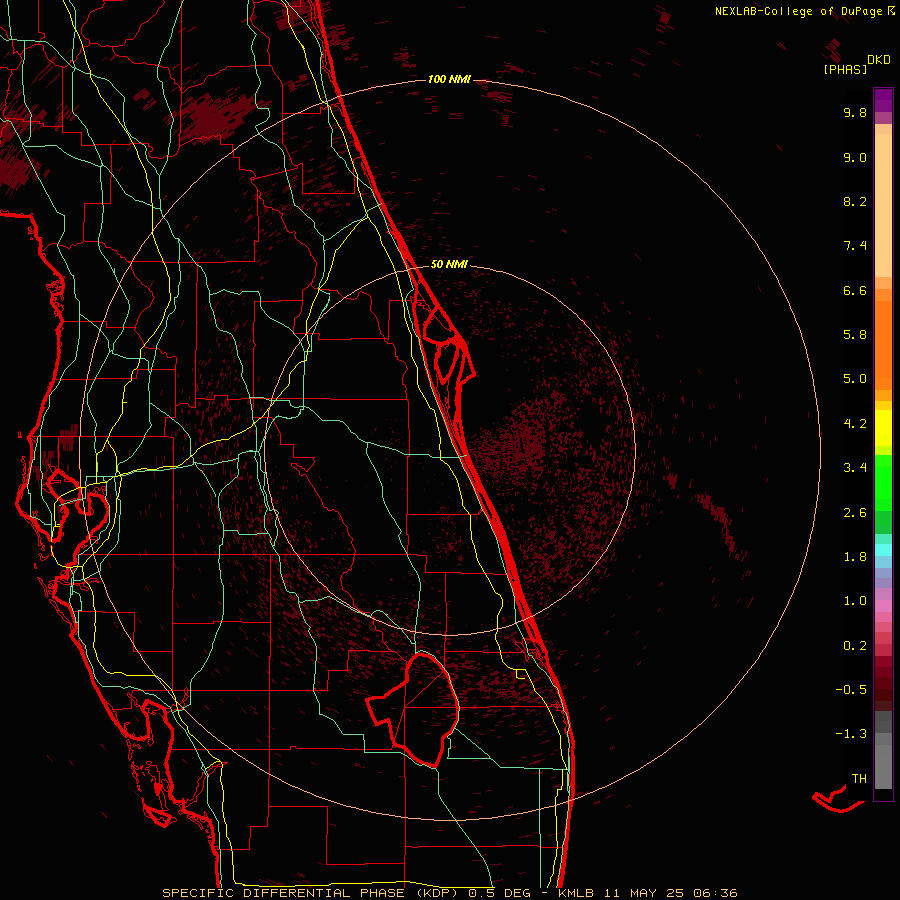The height and width of the screenshot is (900, 900).
Task: Click the 8.2 scale value
Action: [x=855, y=201]
